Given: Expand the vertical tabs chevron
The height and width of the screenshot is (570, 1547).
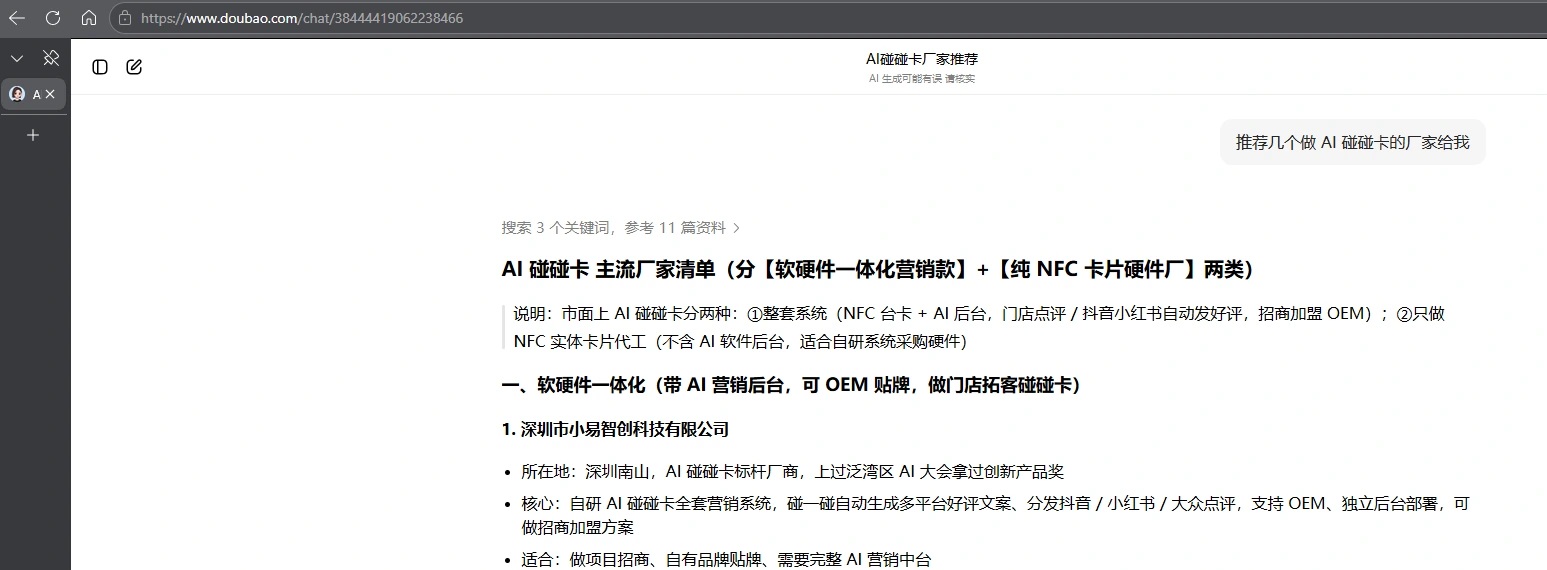Looking at the screenshot, I should click(17, 58).
